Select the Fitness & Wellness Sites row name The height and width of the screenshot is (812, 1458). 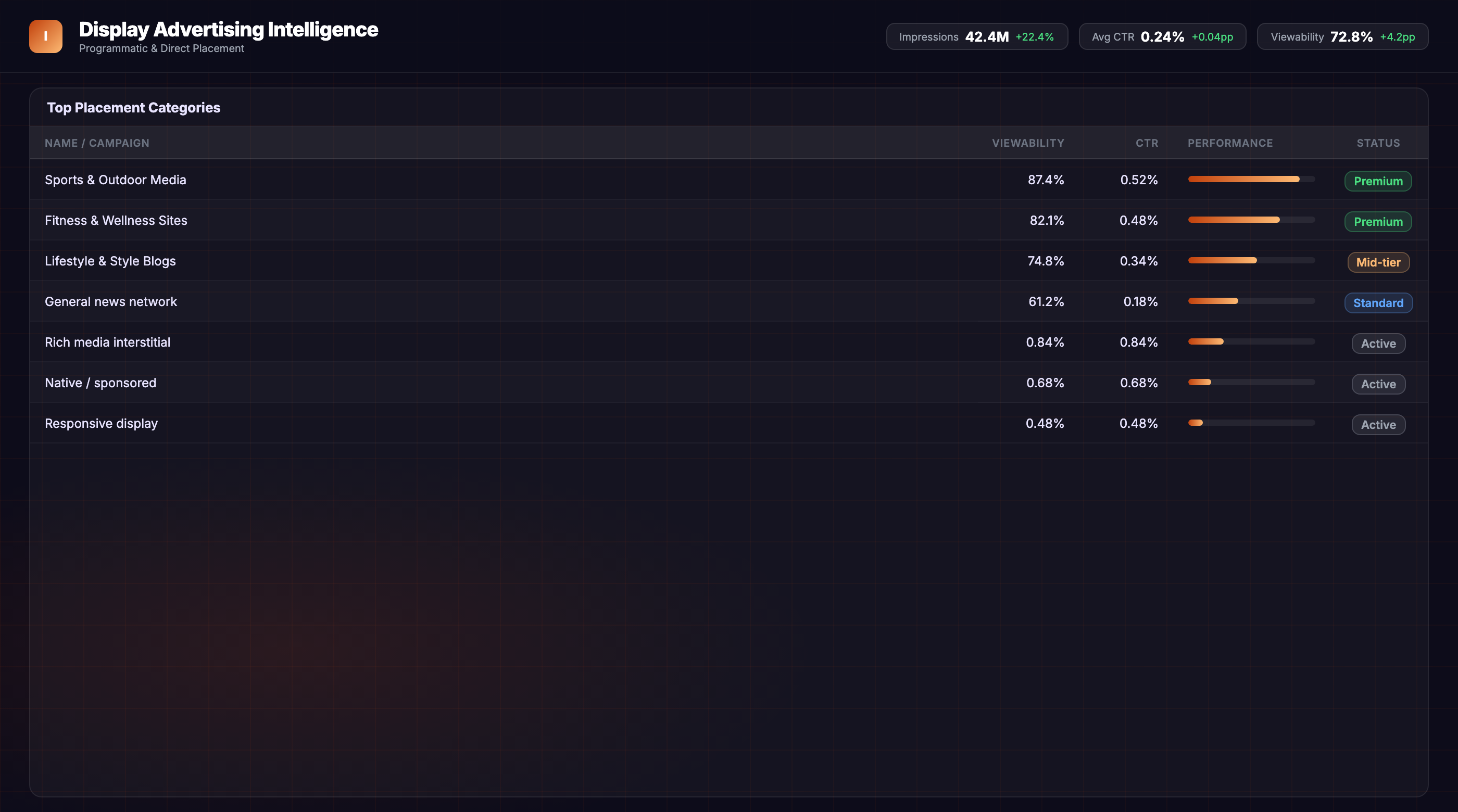pos(116,221)
